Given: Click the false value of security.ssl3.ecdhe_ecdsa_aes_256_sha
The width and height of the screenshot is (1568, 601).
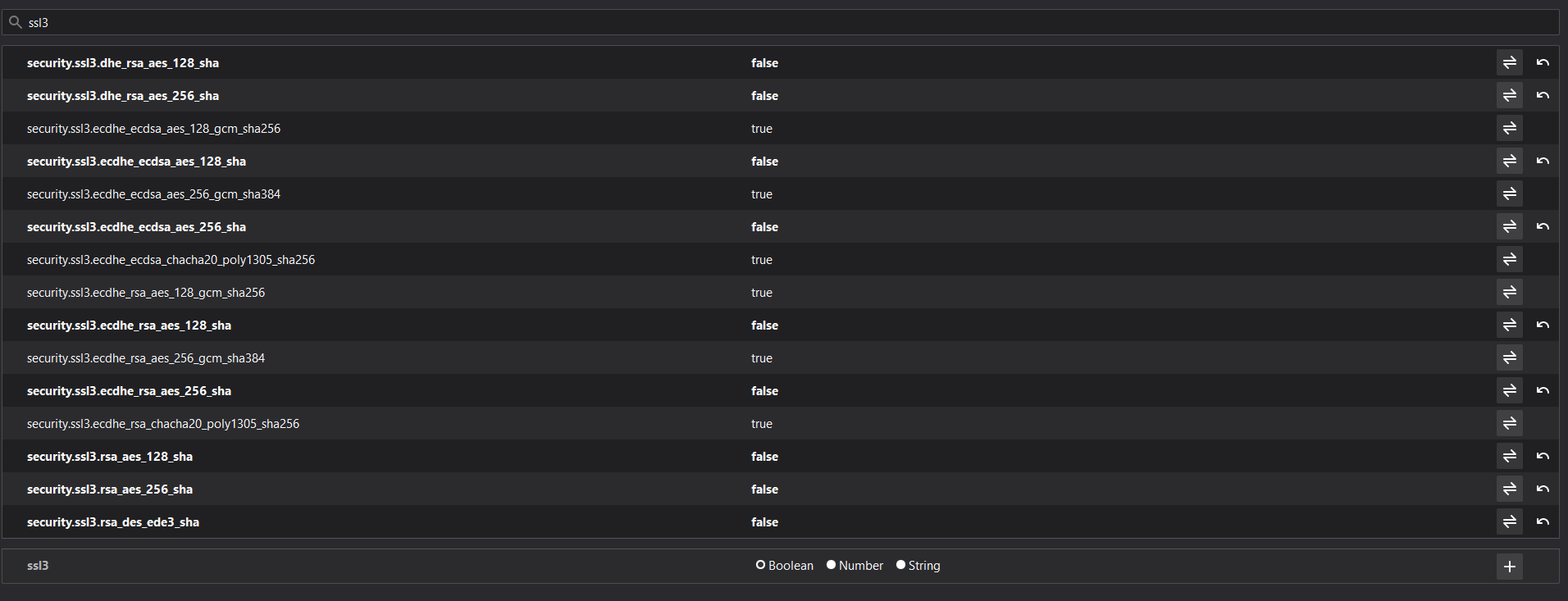Looking at the screenshot, I should point(764,227).
